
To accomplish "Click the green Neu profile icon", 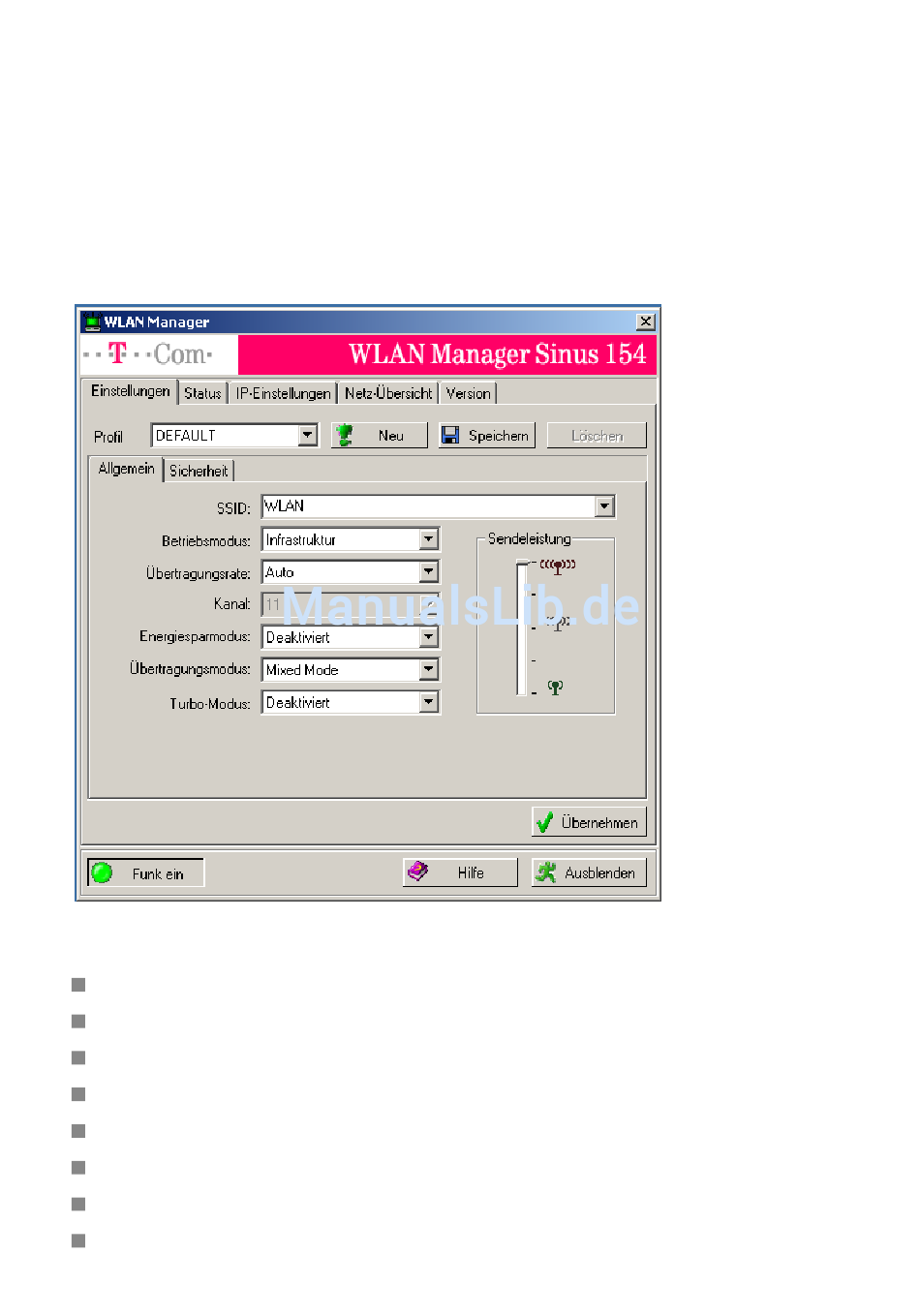I will pos(344,436).
